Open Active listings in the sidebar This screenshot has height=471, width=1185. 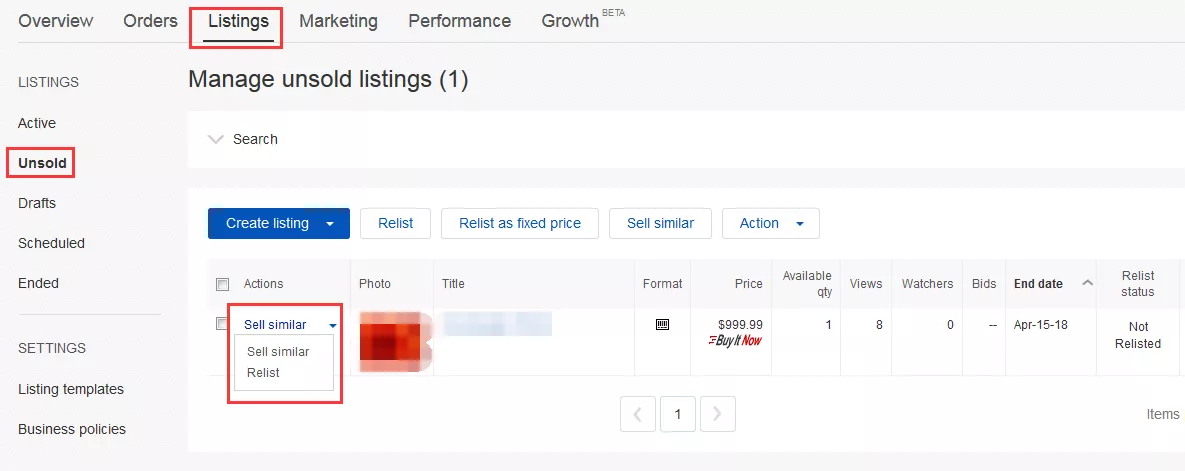(37, 123)
